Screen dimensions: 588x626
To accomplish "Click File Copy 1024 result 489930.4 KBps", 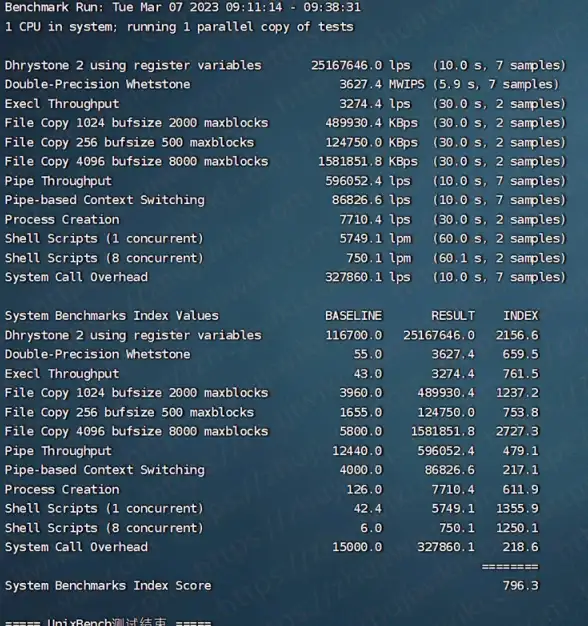I will point(371,123).
